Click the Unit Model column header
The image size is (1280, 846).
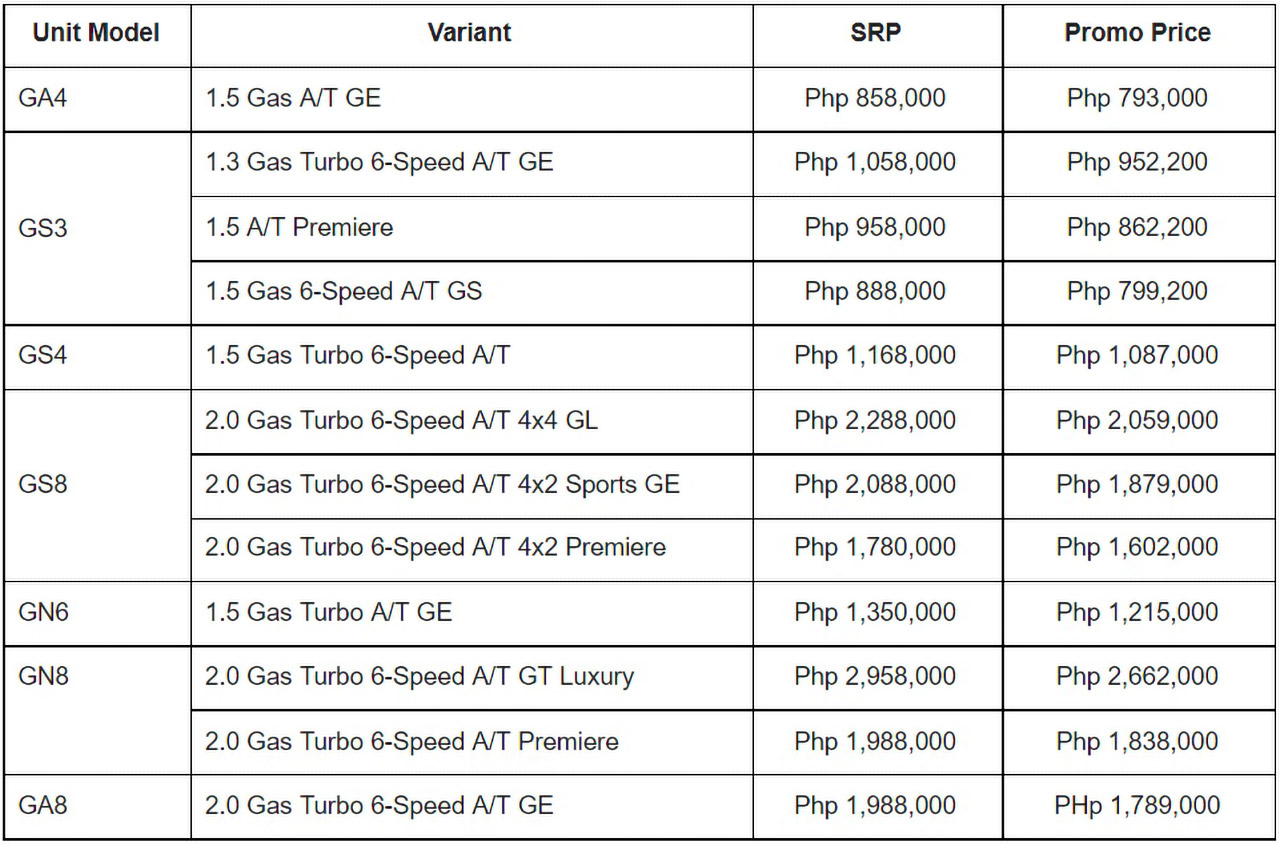pos(96,33)
